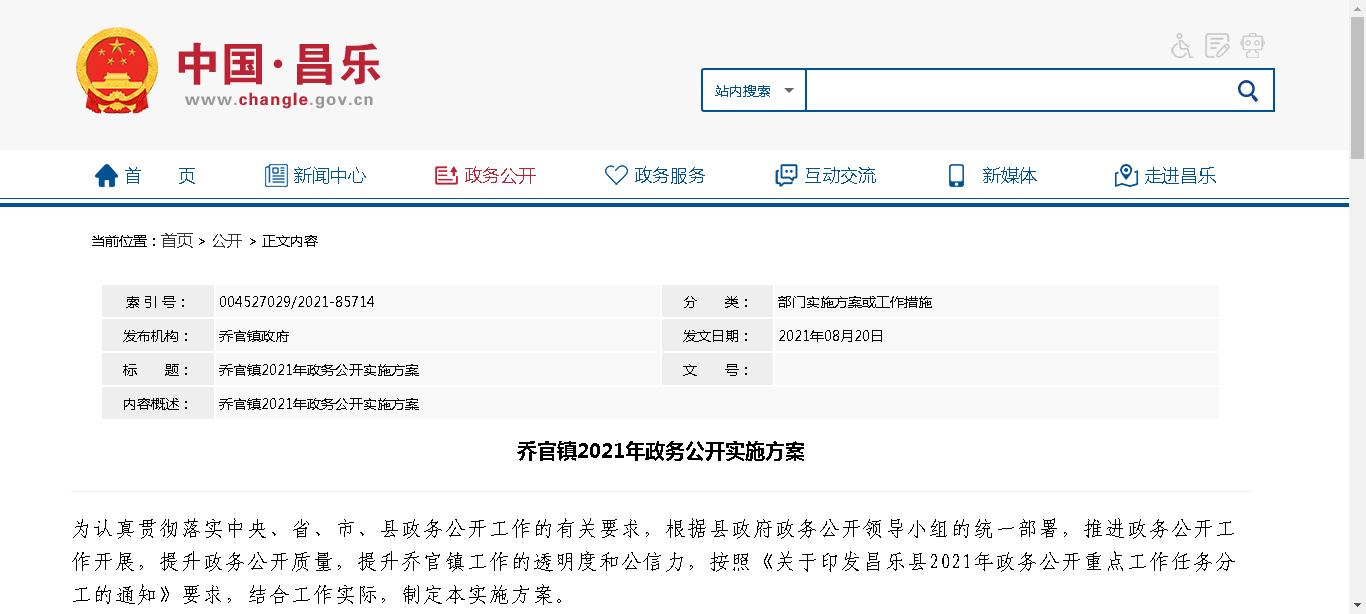Click the magnifying glass search button
This screenshot has height=614, width=1366.
[x=1247, y=91]
